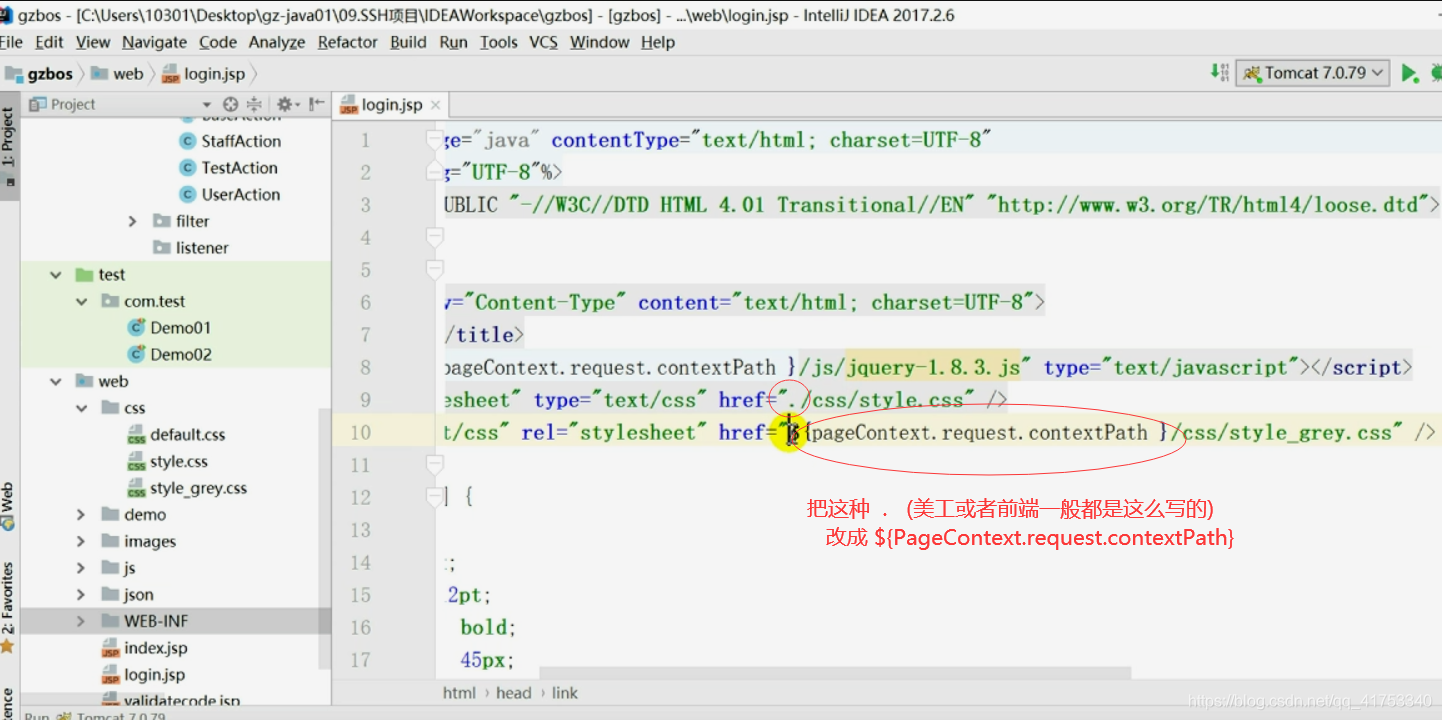This screenshot has height=720, width=1442.
Task: Click the Demo02 class icon
Action: coord(137,354)
